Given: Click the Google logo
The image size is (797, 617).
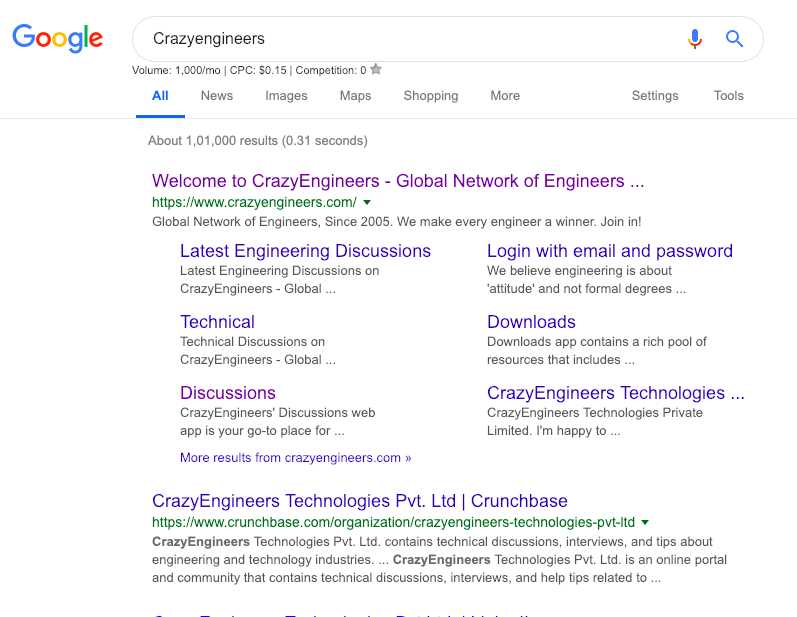Looking at the screenshot, I should tap(57, 38).
